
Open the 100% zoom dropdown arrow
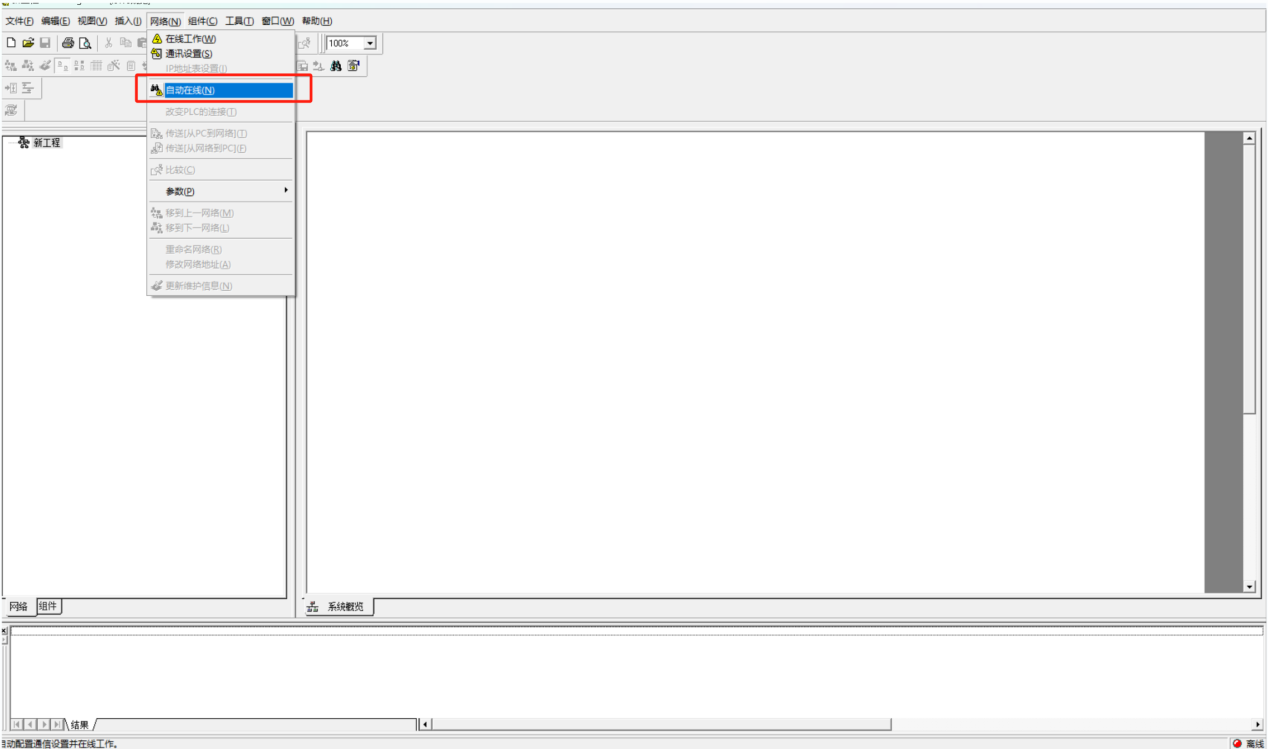click(x=370, y=43)
